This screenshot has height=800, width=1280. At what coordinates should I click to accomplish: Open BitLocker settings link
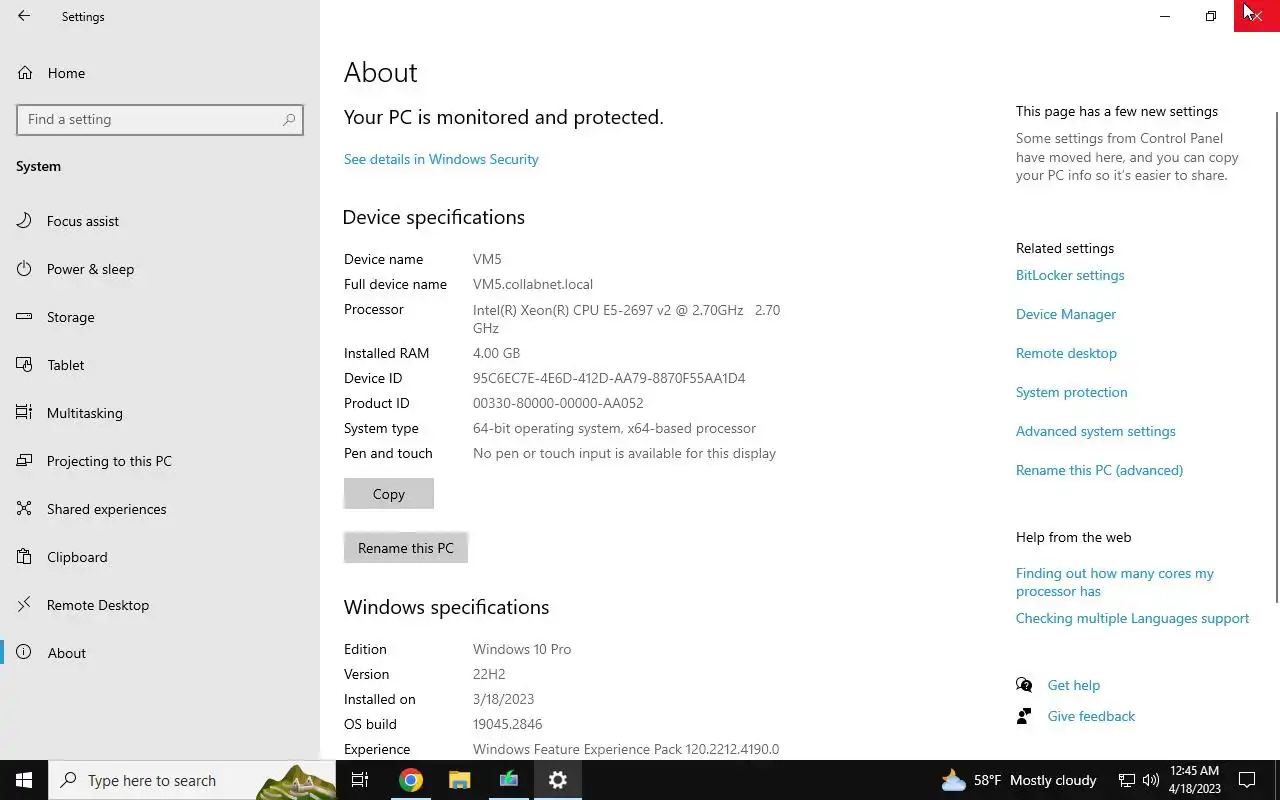[x=1070, y=275]
